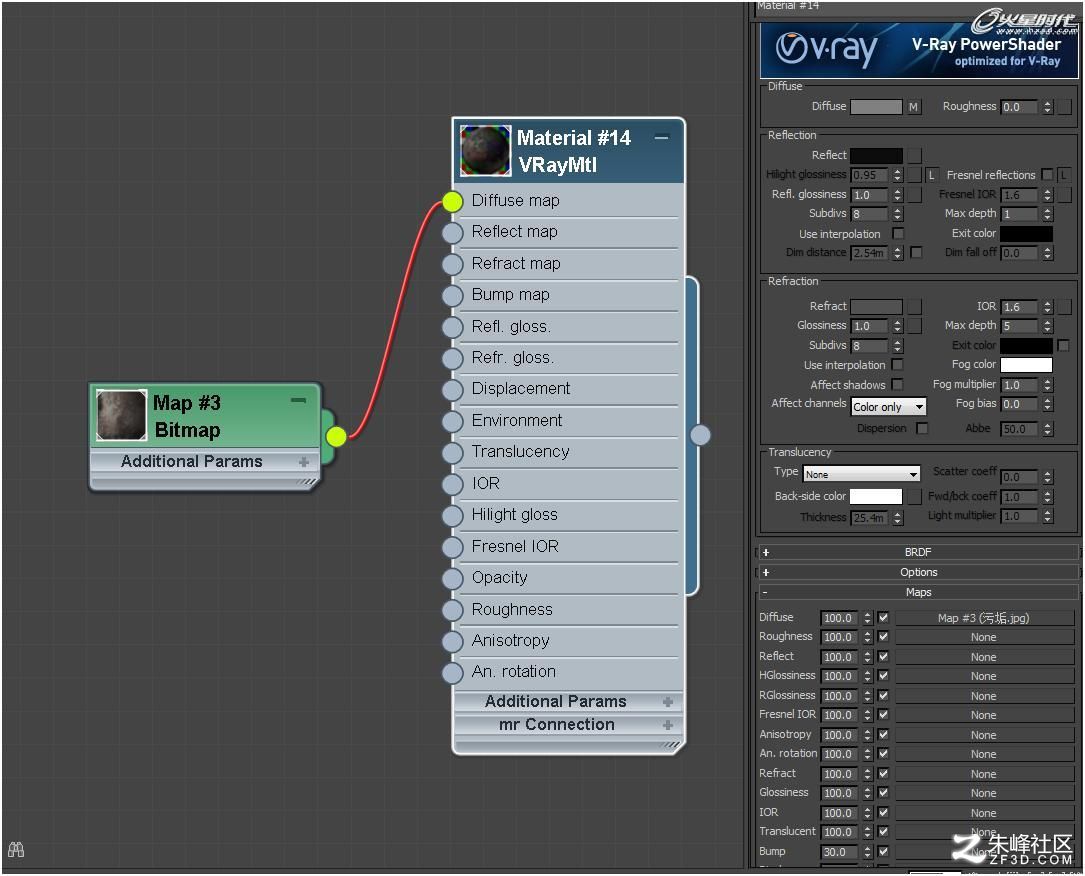Click the Reflect map input socket
The image size is (1085, 876).
pyautogui.click(x=453, y=232)
